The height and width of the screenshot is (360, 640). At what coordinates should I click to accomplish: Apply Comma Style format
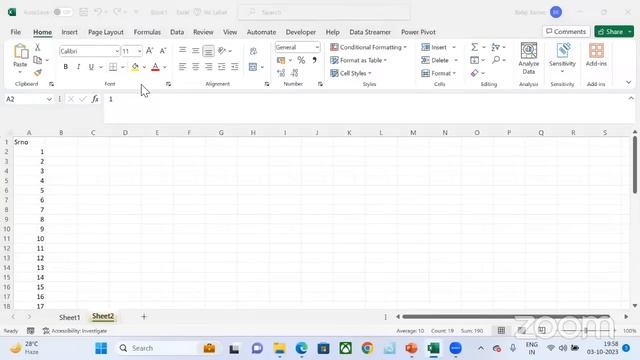pos(314,60)
